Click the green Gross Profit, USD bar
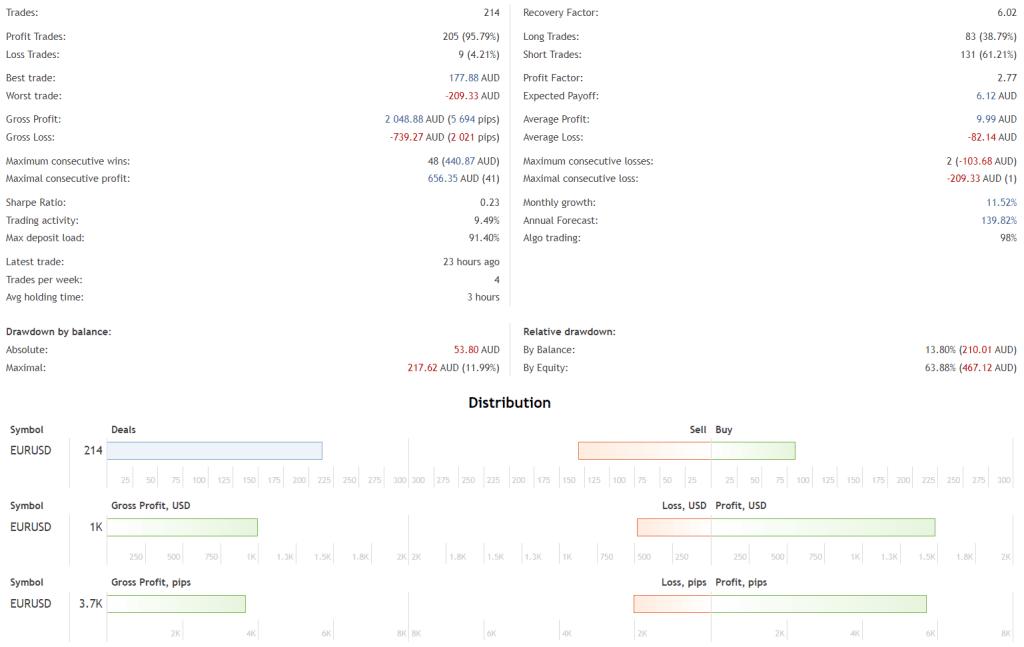 tap(182, 527)
